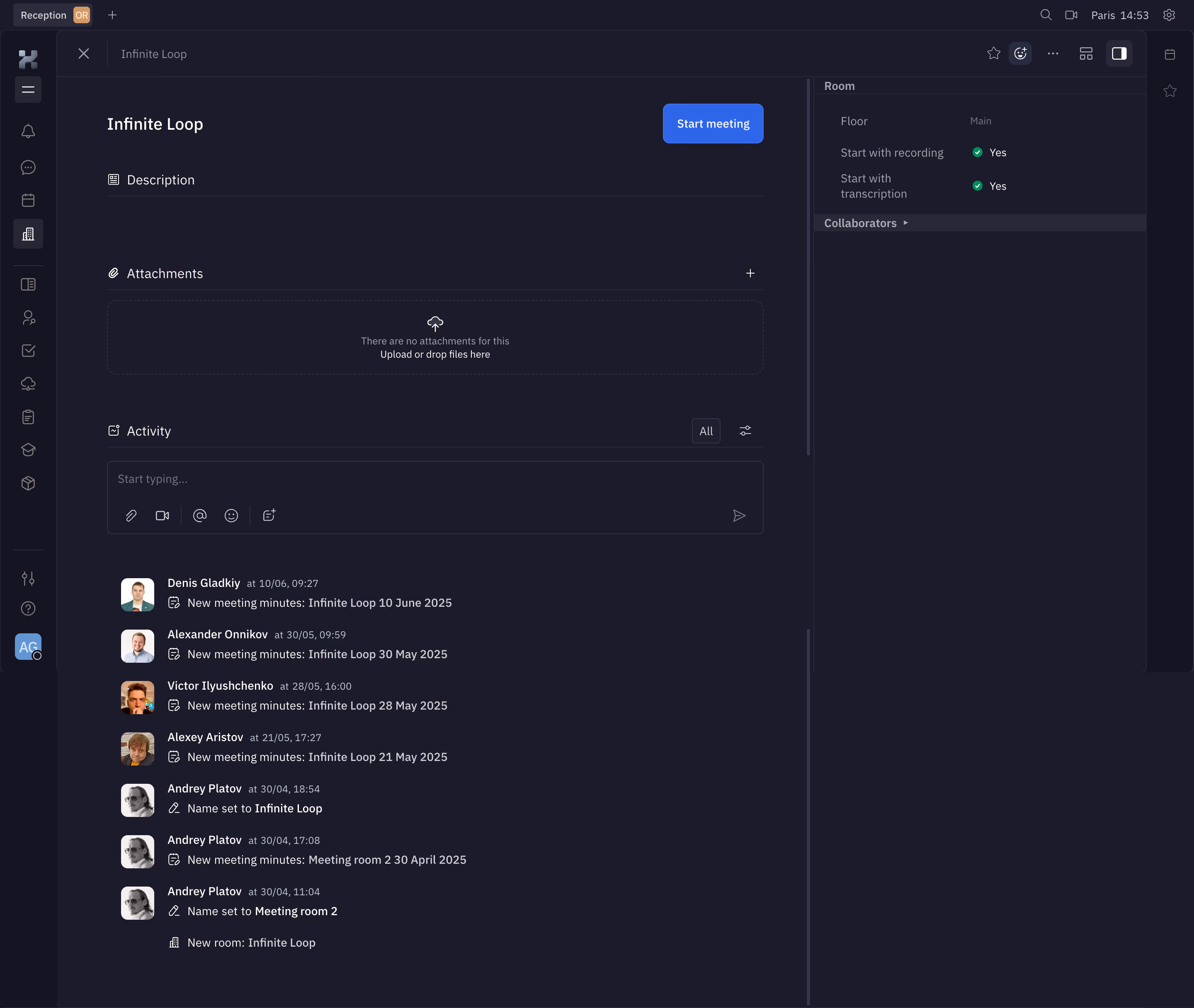Open the box inventory icon in sidebar
The width and height of the screenshot is (1194, 1008).
click(28, 483)
